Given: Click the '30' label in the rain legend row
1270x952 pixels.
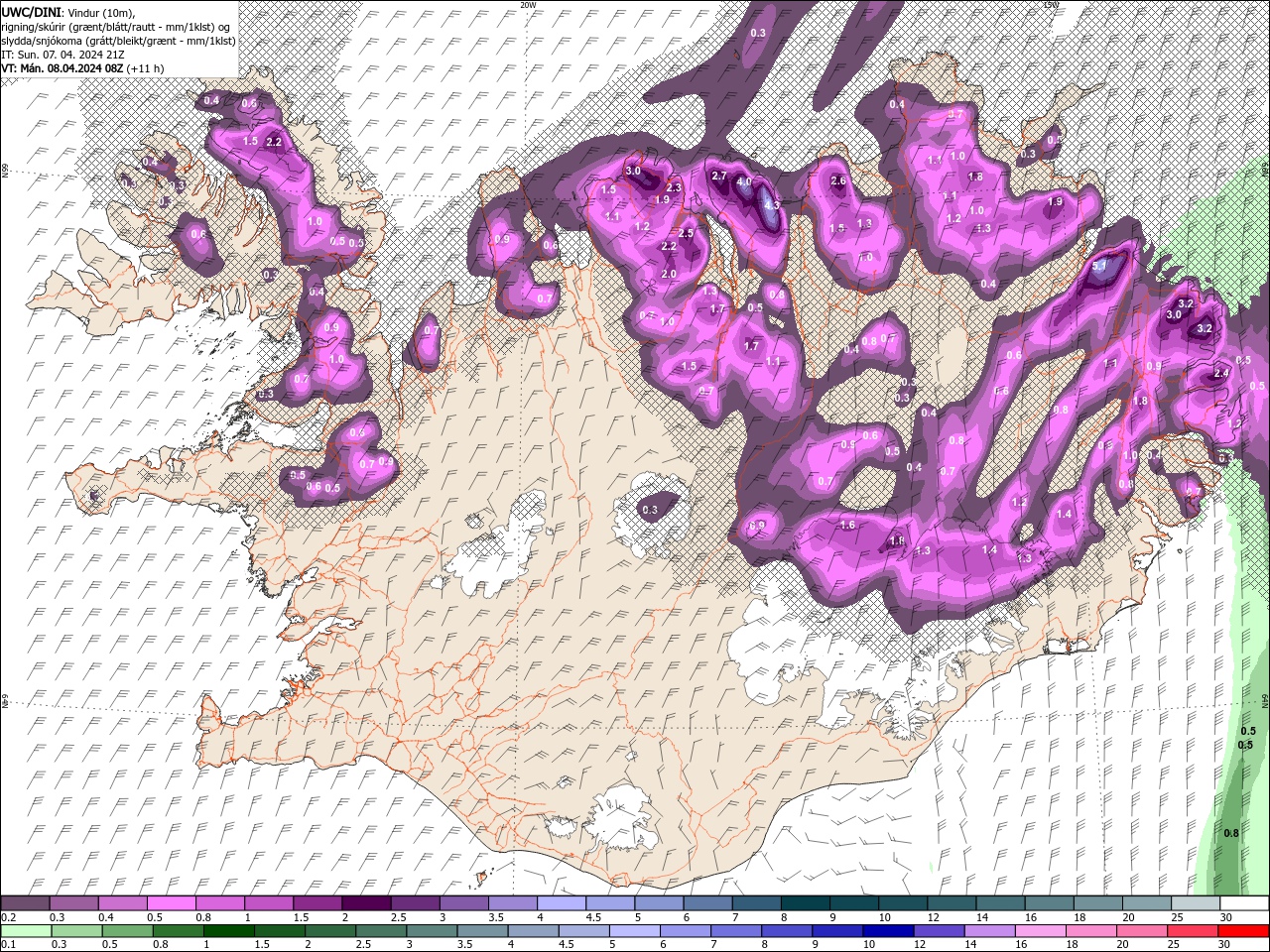Looking at the screenshot, I should click(x=1223, y=944).
